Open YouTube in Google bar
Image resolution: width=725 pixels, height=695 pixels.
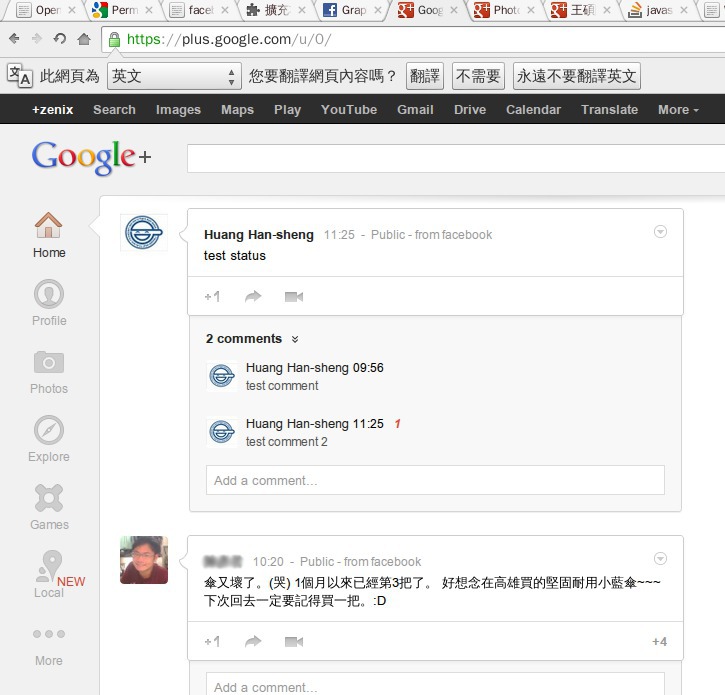(x=349, y=110)
